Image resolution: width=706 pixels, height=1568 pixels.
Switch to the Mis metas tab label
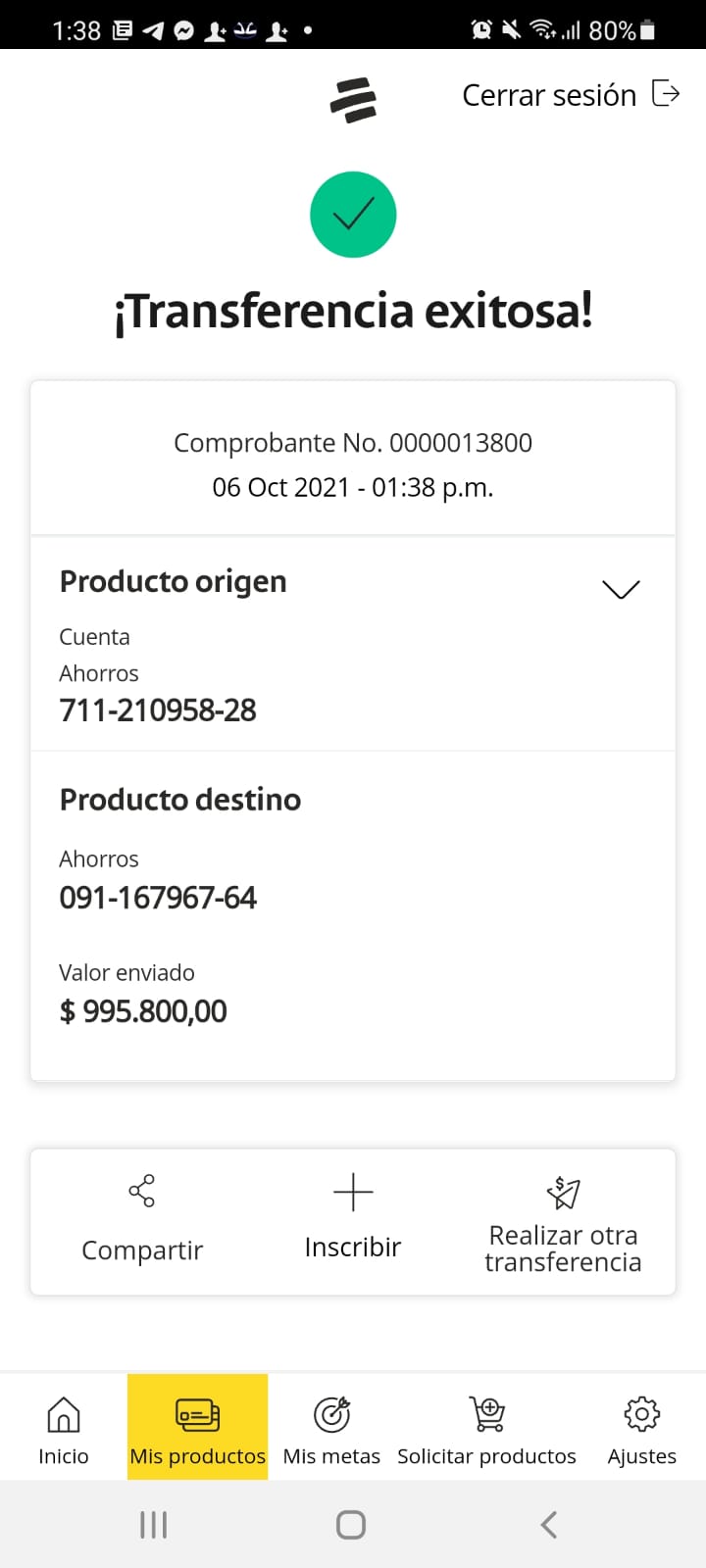pyautogui.click(x=331, y=1456)
